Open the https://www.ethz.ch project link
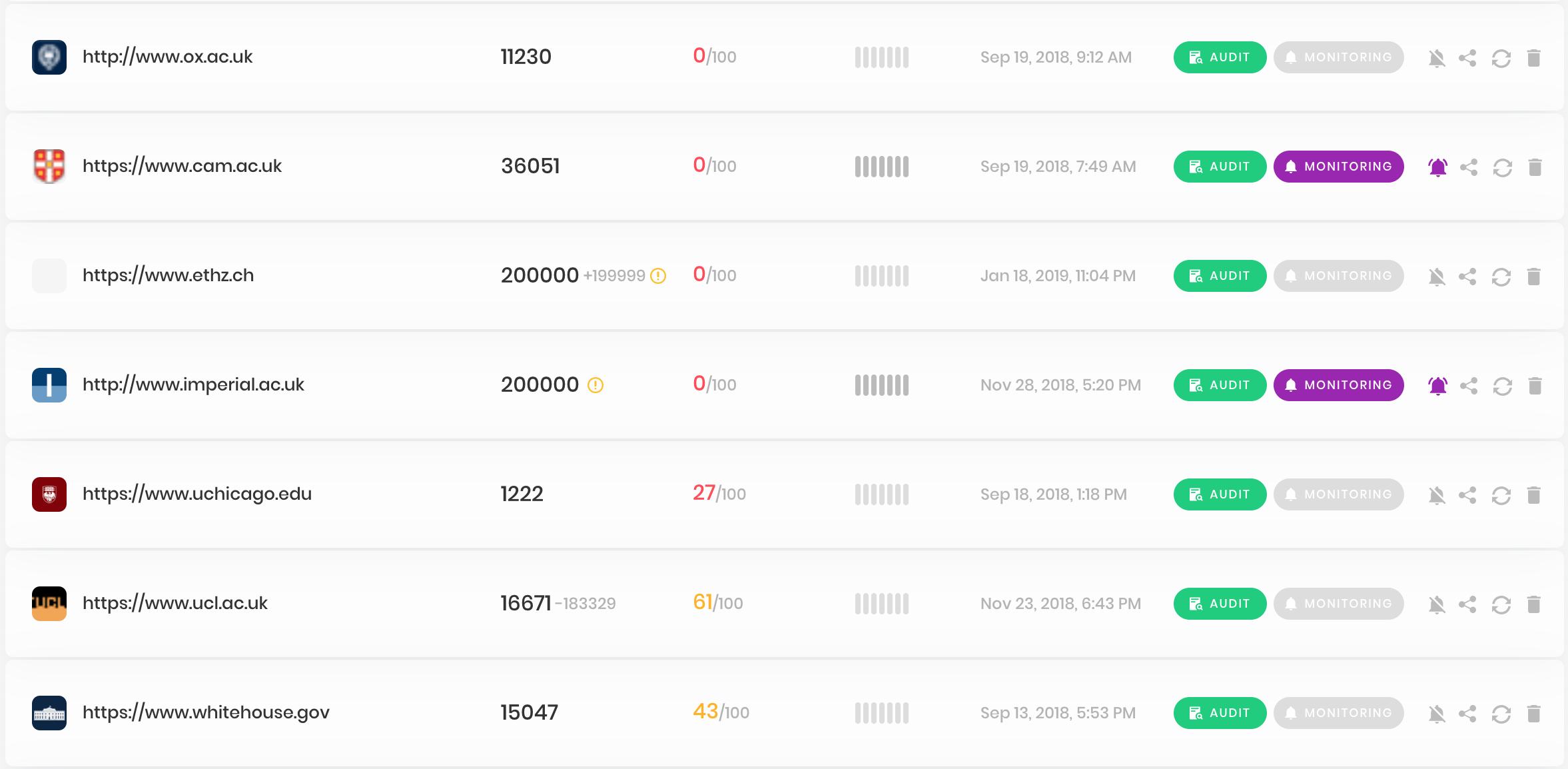 (x=169, y=275)
